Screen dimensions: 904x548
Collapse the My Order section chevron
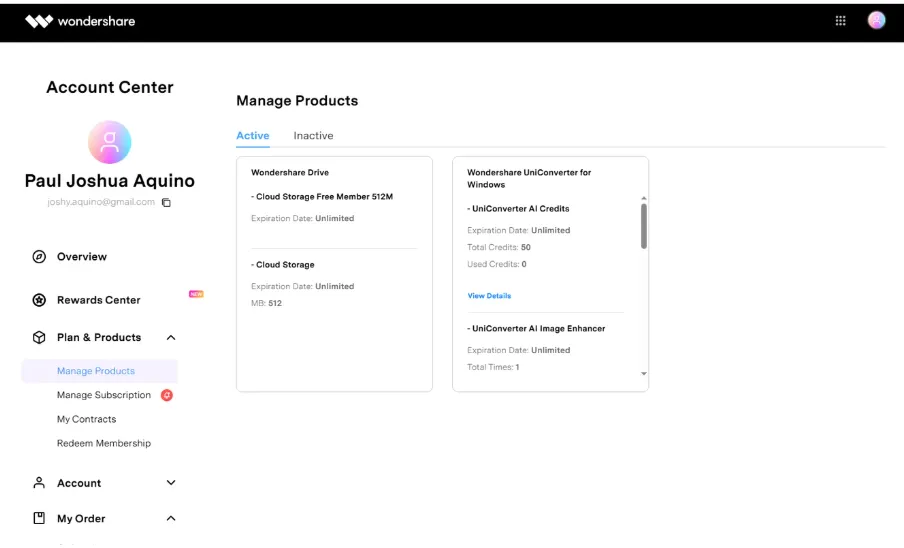pos(171,519)
